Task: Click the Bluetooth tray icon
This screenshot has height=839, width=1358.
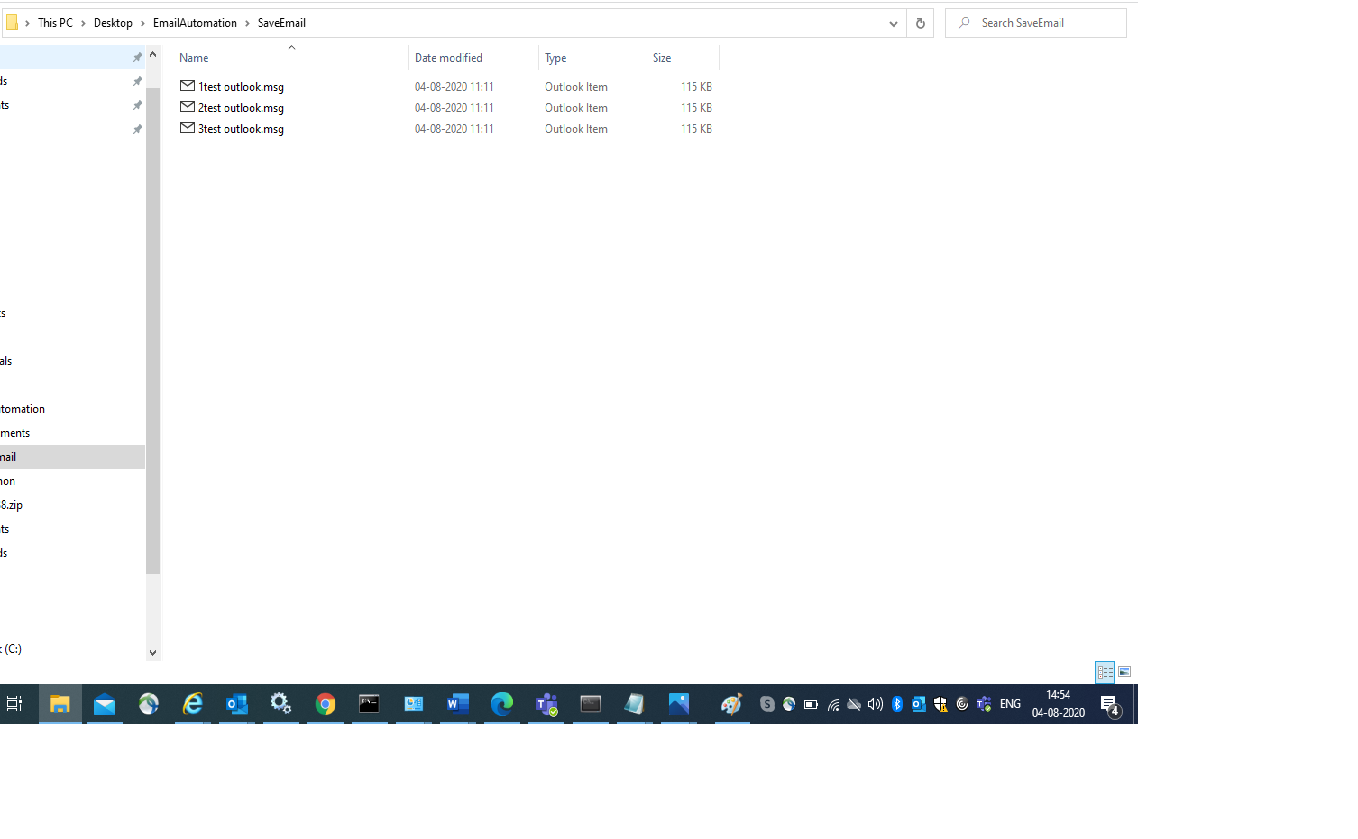Action: point(897,704)
